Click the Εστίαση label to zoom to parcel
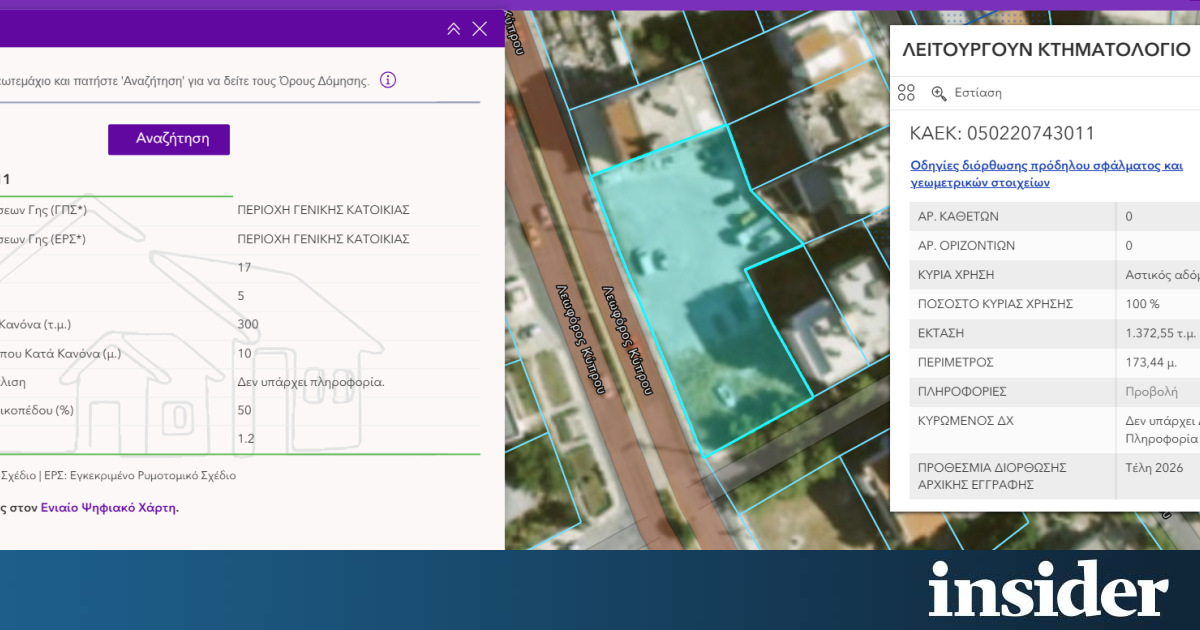This screenshot has width=1200, height=630. pyautogui.click(x=978, y=93)
